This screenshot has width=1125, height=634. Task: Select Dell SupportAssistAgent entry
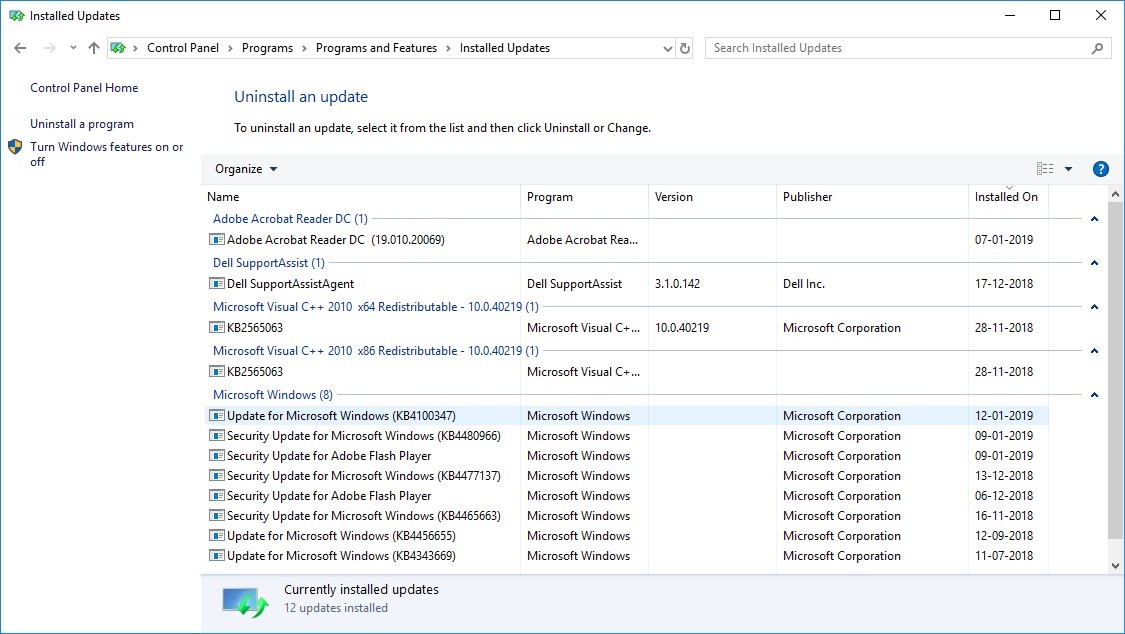pos(291,284)
